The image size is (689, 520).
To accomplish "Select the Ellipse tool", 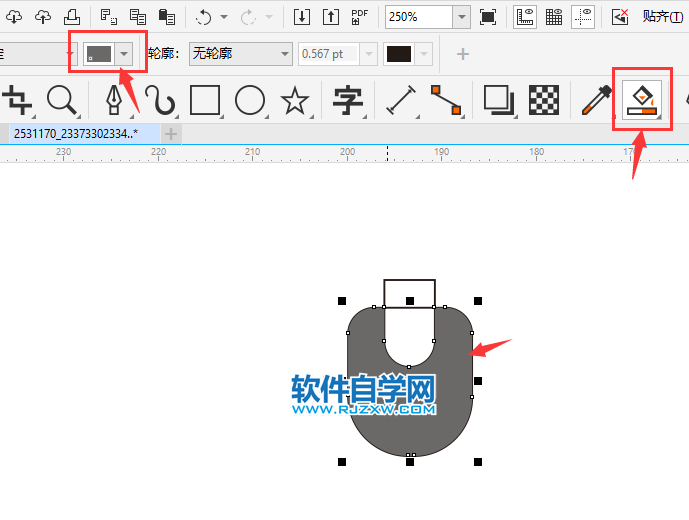I will (x=250, y=100).
